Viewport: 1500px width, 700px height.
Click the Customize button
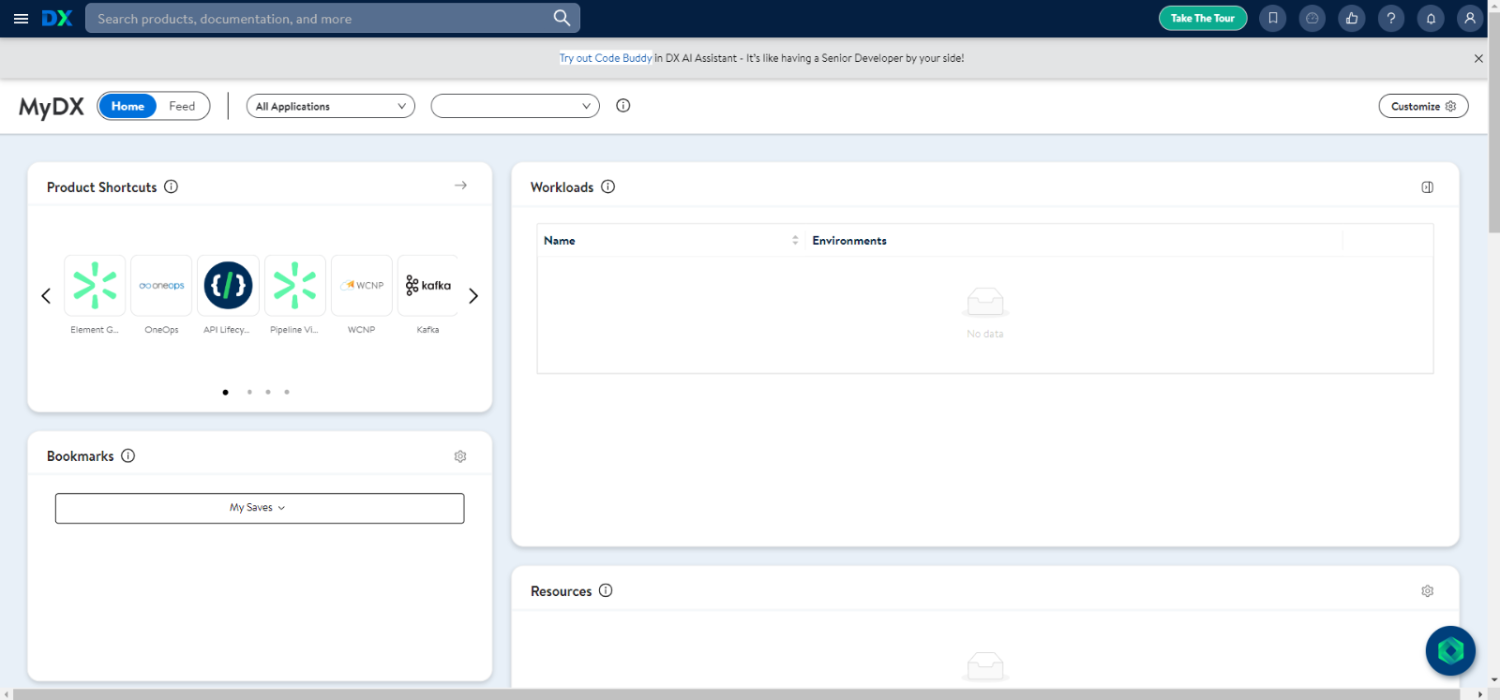tap(1423, 106)
